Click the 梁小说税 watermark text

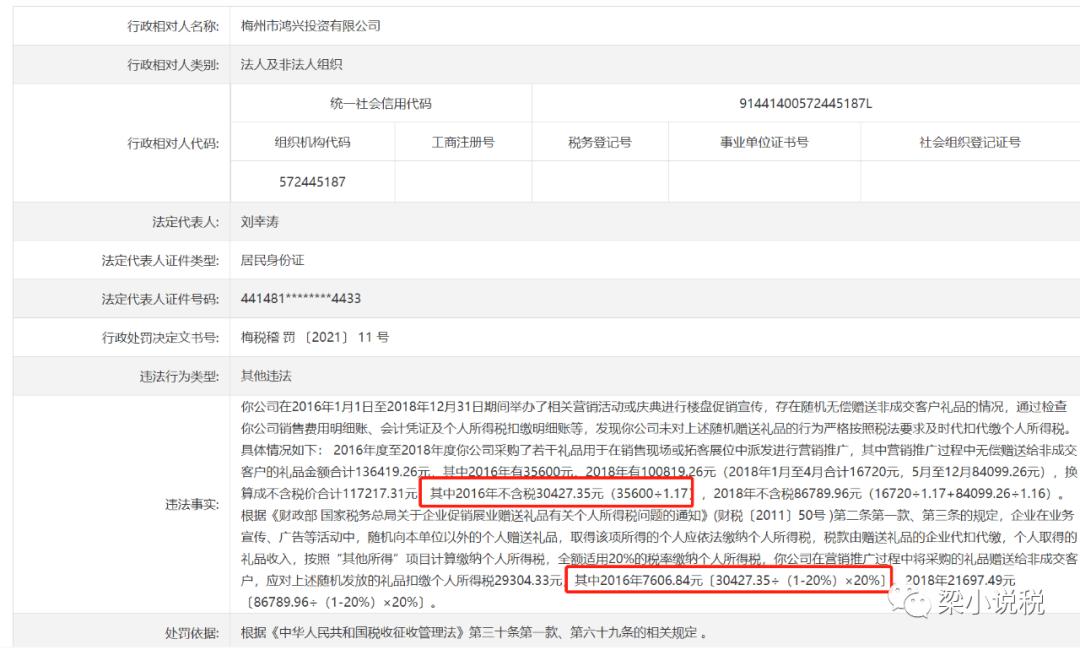point(990,602)
